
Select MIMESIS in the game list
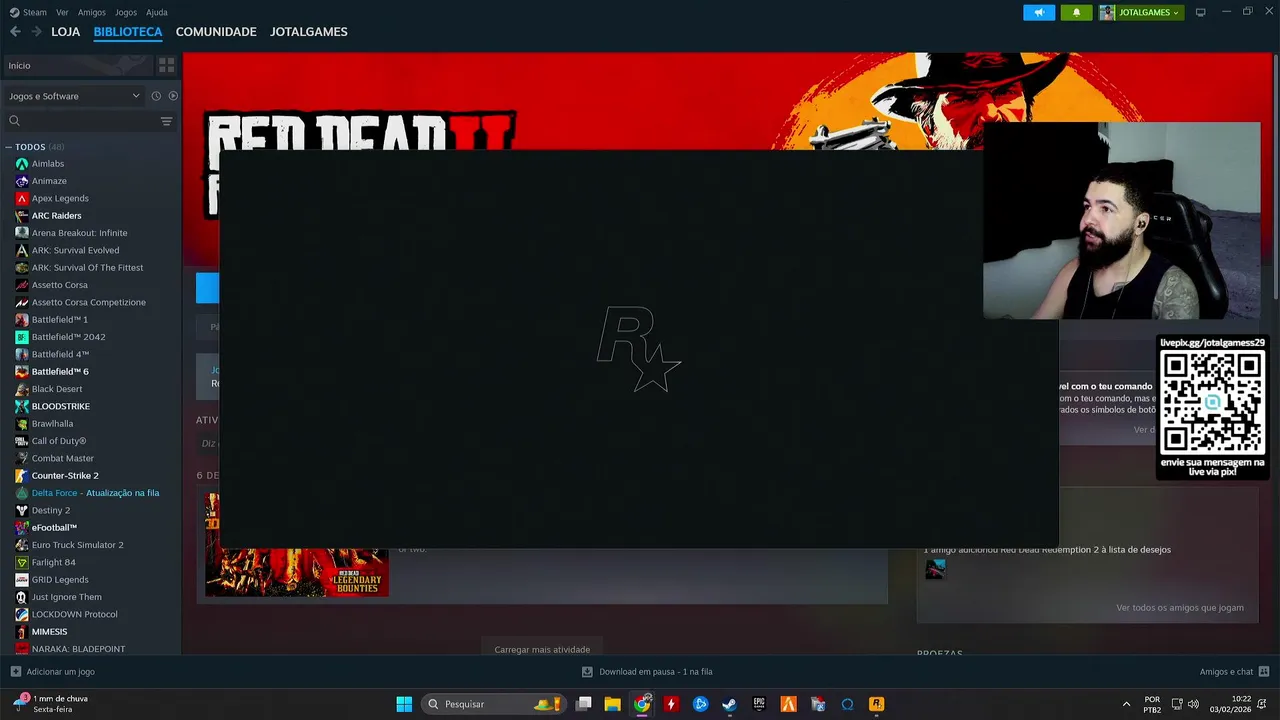tap(49, 632)
